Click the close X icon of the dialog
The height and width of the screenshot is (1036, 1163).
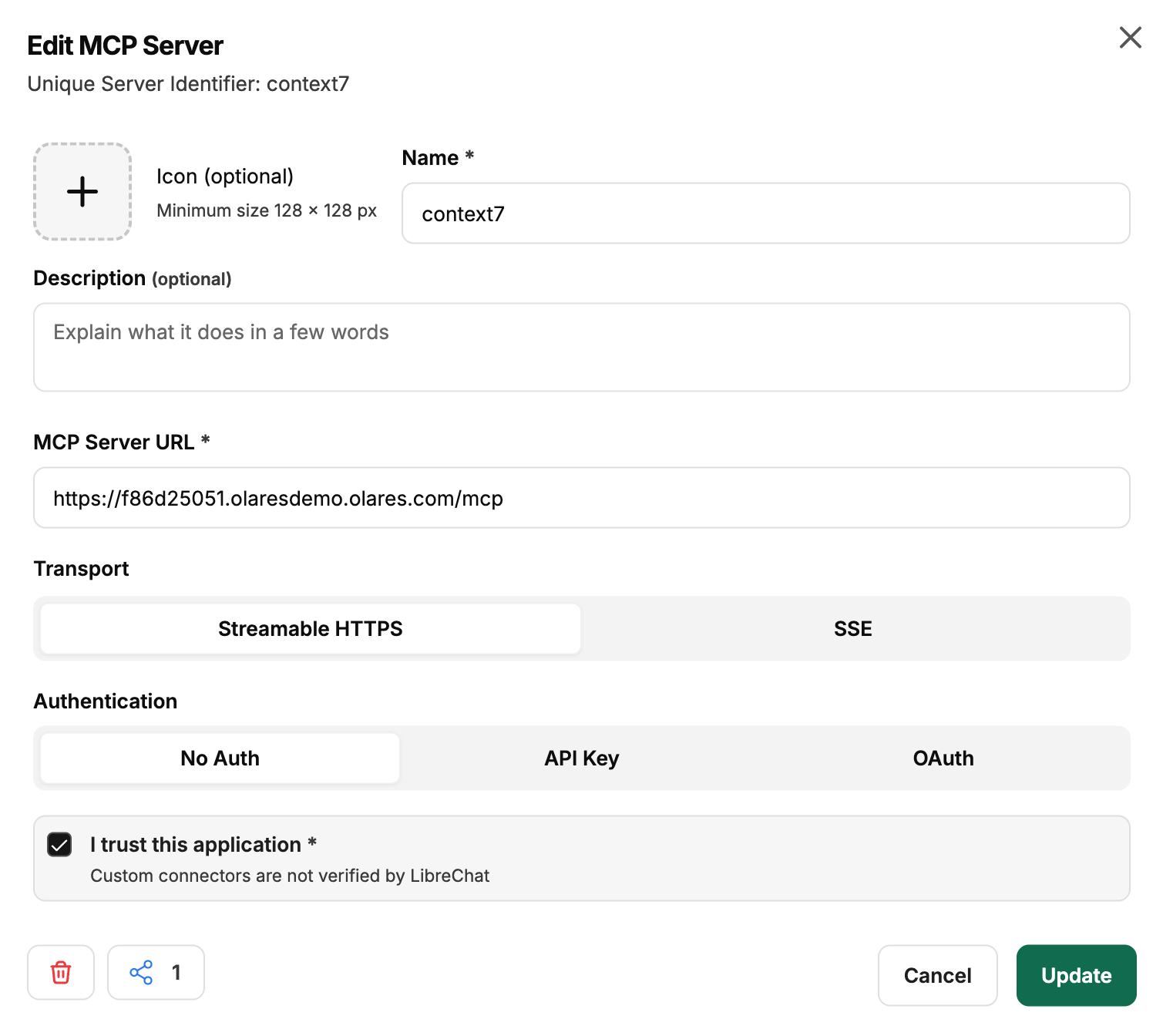pyautogui.click(x=1130, y=37)
